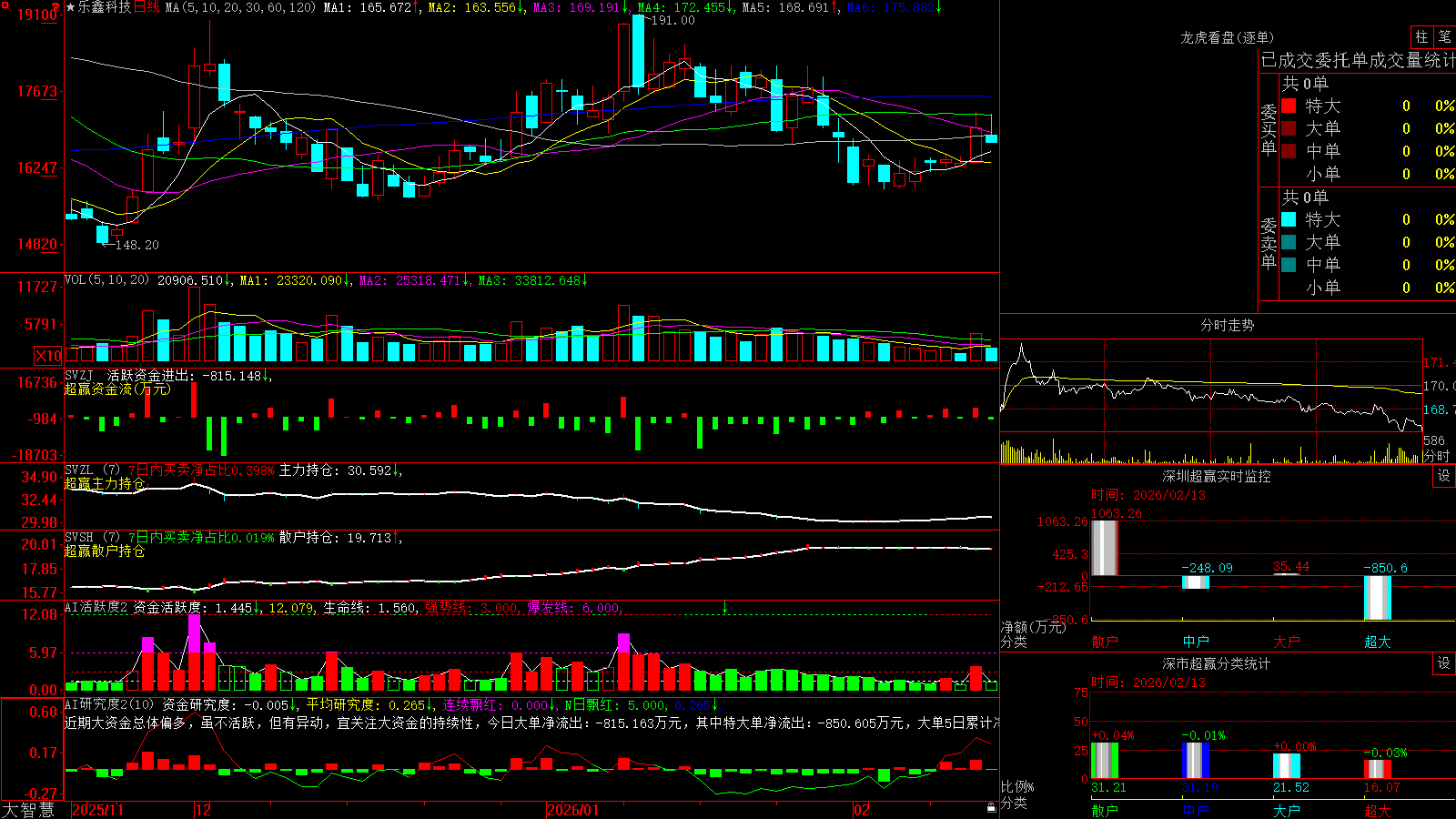
Task: Click the green down-arrow marker in AI活跃度 panel
Action: pos(724,607)
